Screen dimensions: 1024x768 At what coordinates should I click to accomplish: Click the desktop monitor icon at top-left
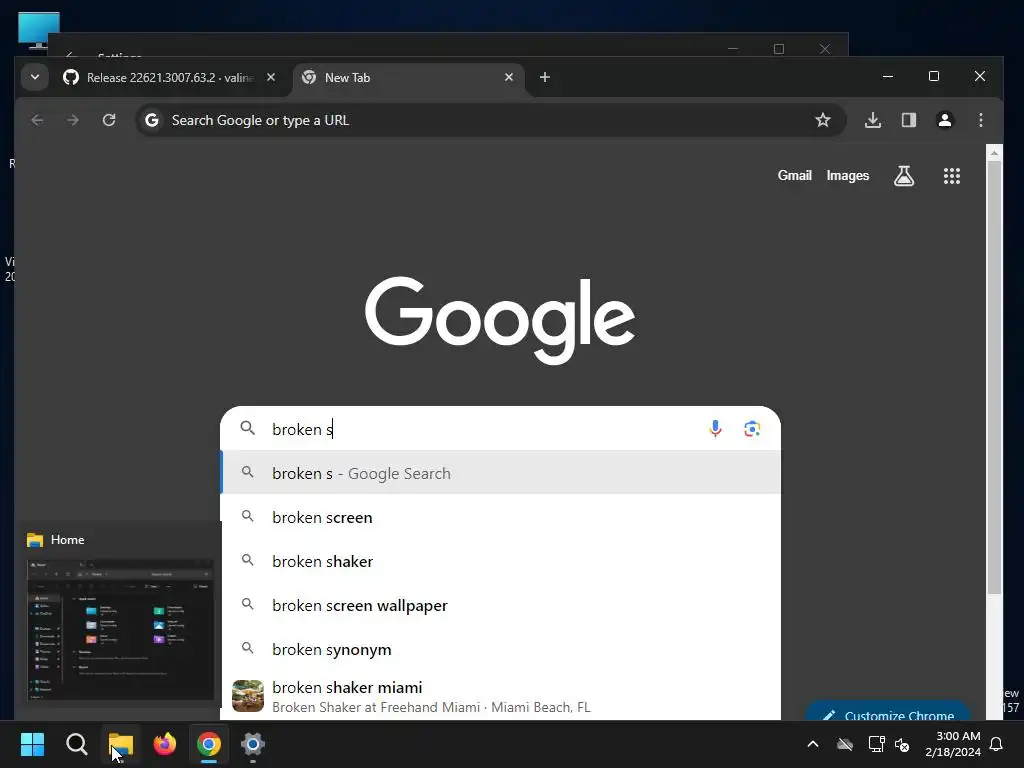[39, 30]
